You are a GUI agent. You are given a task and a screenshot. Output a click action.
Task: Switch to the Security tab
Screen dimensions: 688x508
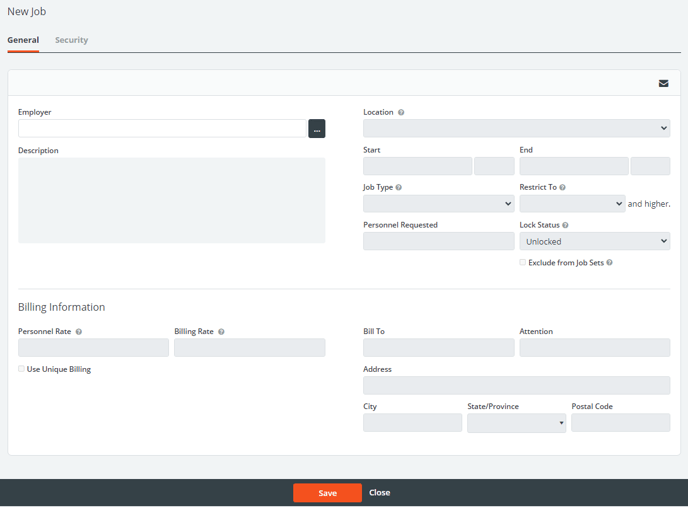coord(71,40)
